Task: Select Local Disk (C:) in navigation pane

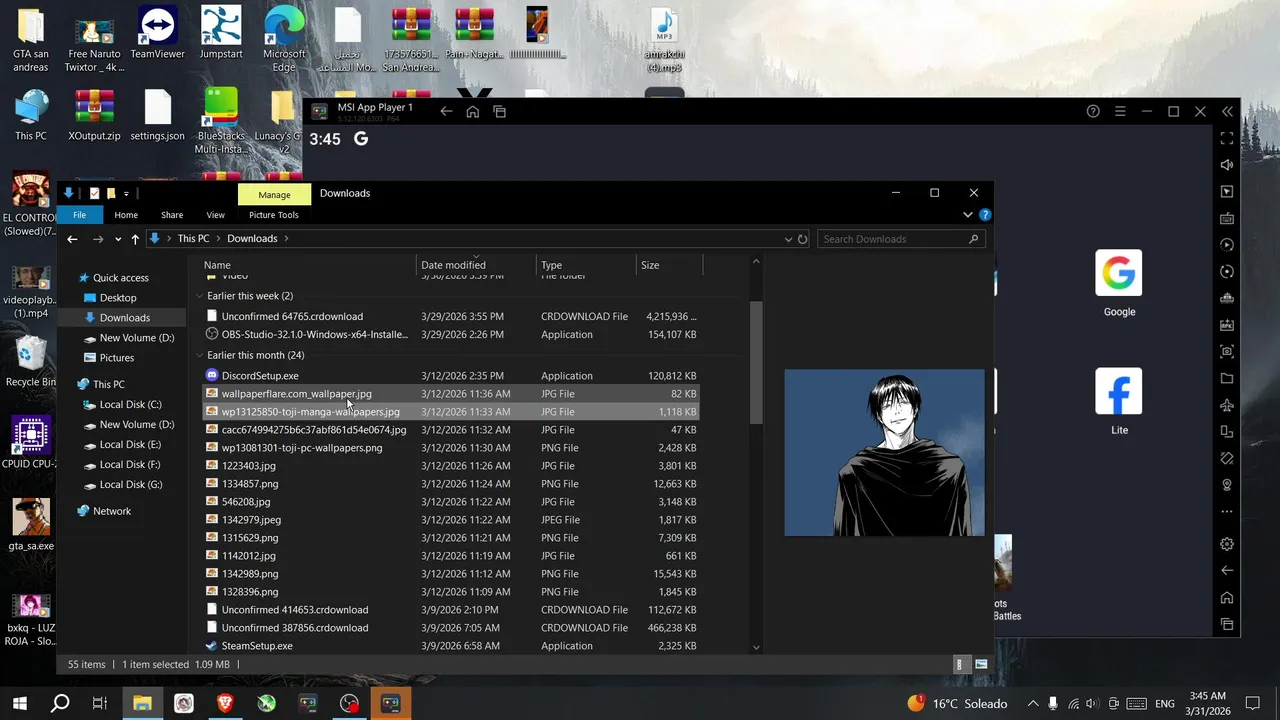Action: [x=130, y=405]
